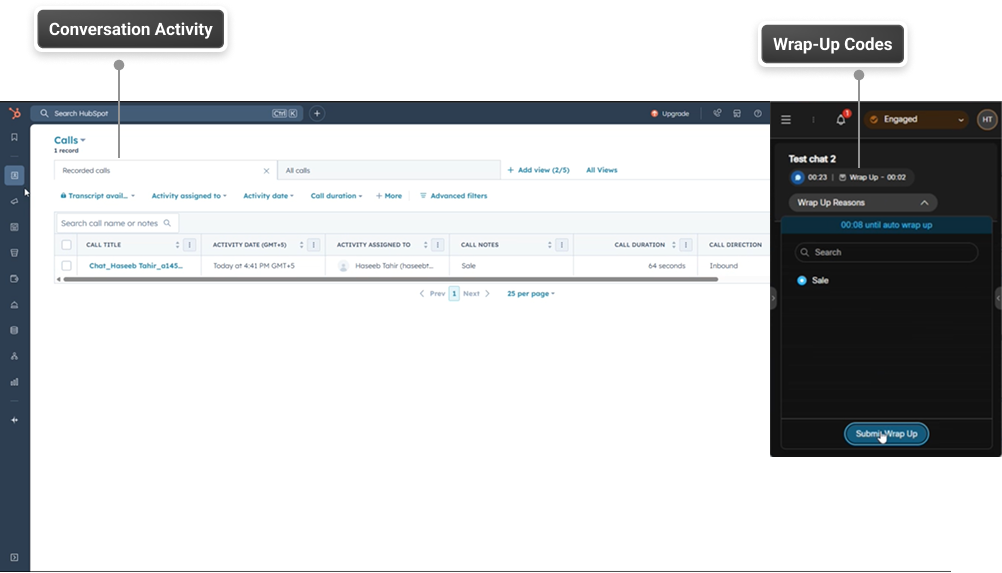Open Activity date filter dropdown
Image resolution: width=1002 pixels, height=573 pixels.
(268, 196)
